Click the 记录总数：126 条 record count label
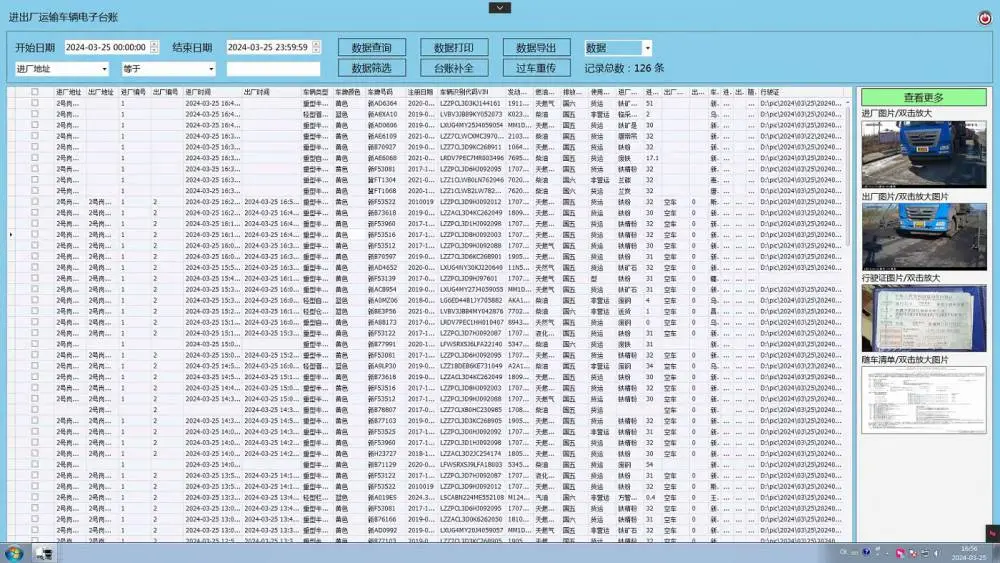Image resolution: width=1000 pixels, height=563 pixels. click(624, 68)
